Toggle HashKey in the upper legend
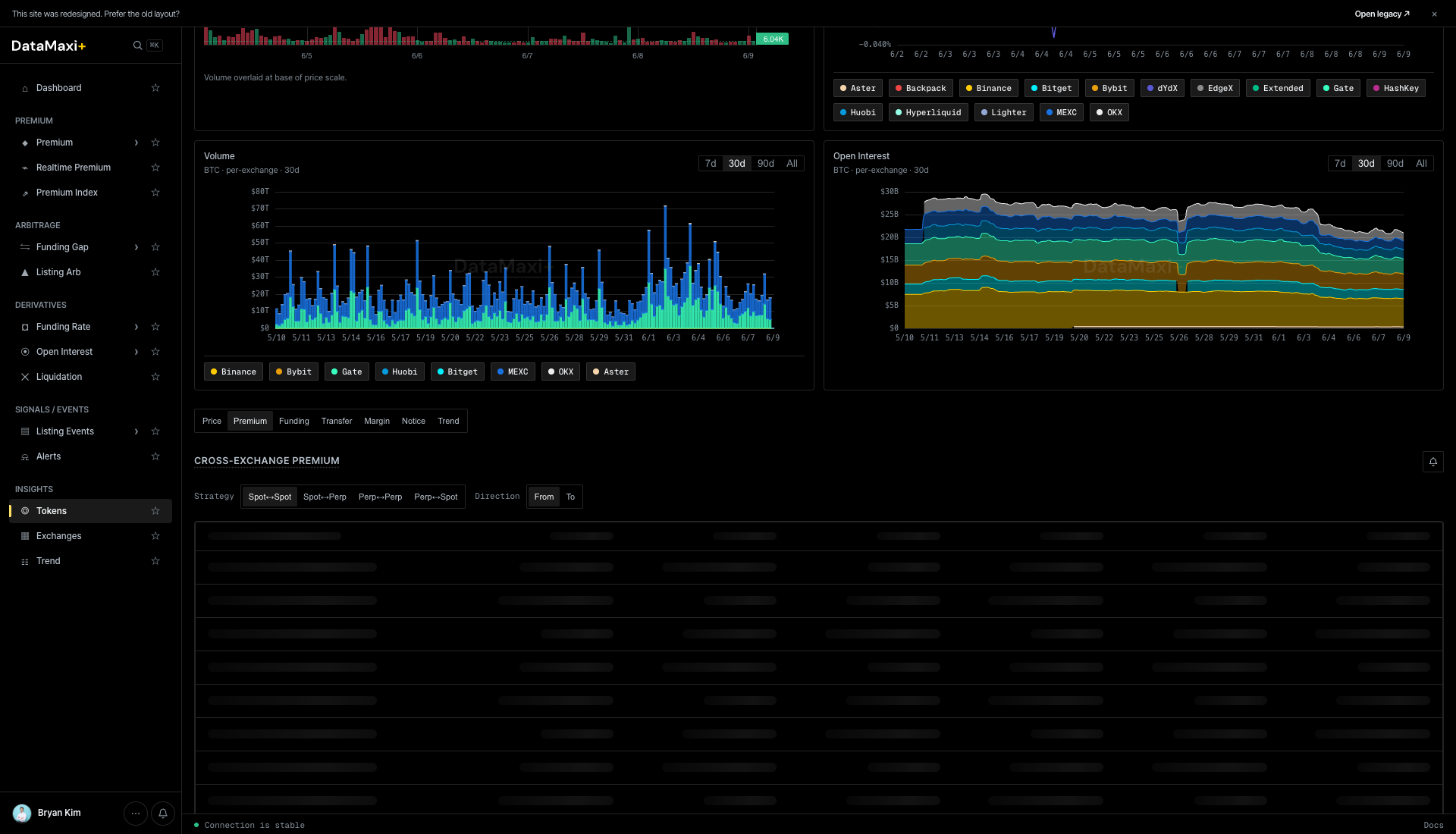This screenshot has height=834, width=1456. click(1396, 88)
